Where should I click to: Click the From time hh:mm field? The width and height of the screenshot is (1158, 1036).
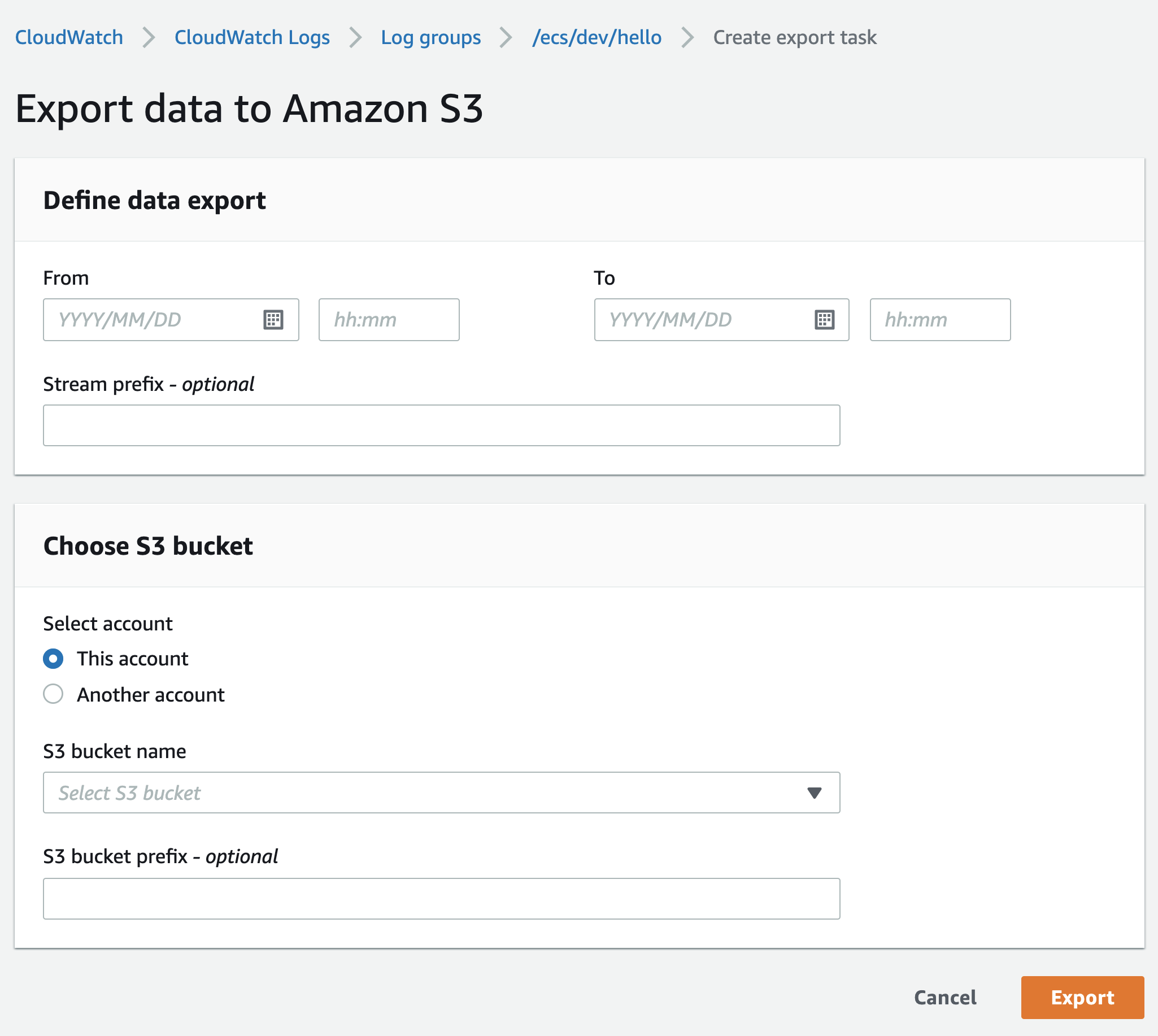pyautogui.click(x=389, y=320)
